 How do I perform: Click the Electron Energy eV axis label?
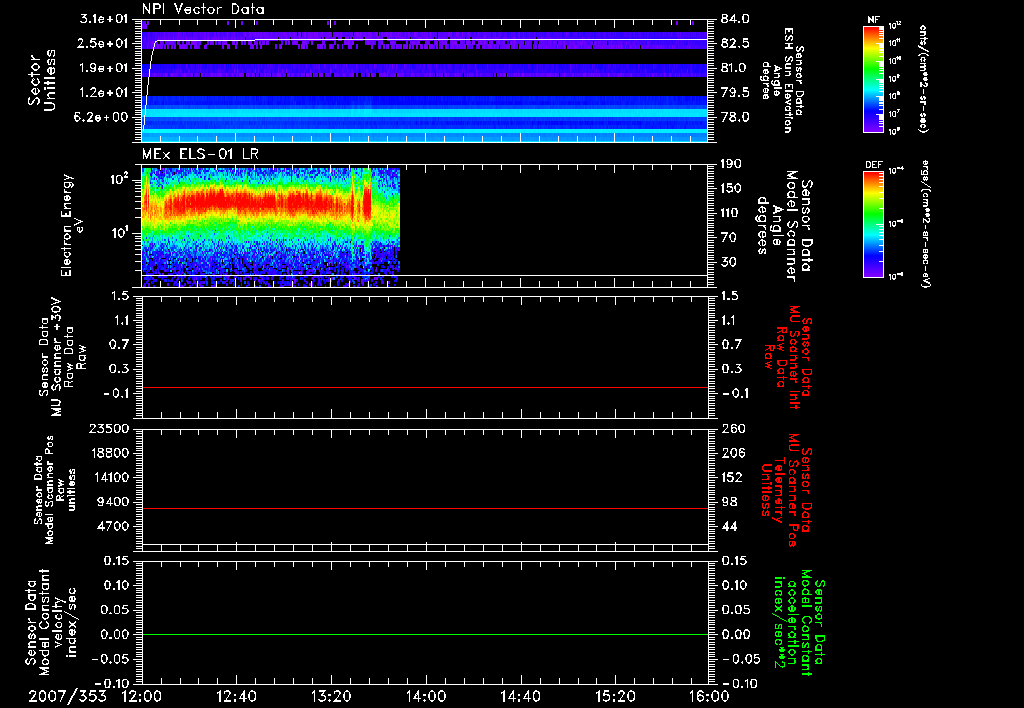coord(72,225)
